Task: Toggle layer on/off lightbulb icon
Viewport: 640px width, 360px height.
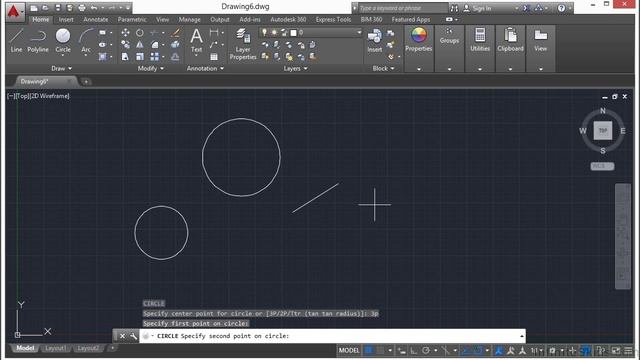Action: (264, 32)
